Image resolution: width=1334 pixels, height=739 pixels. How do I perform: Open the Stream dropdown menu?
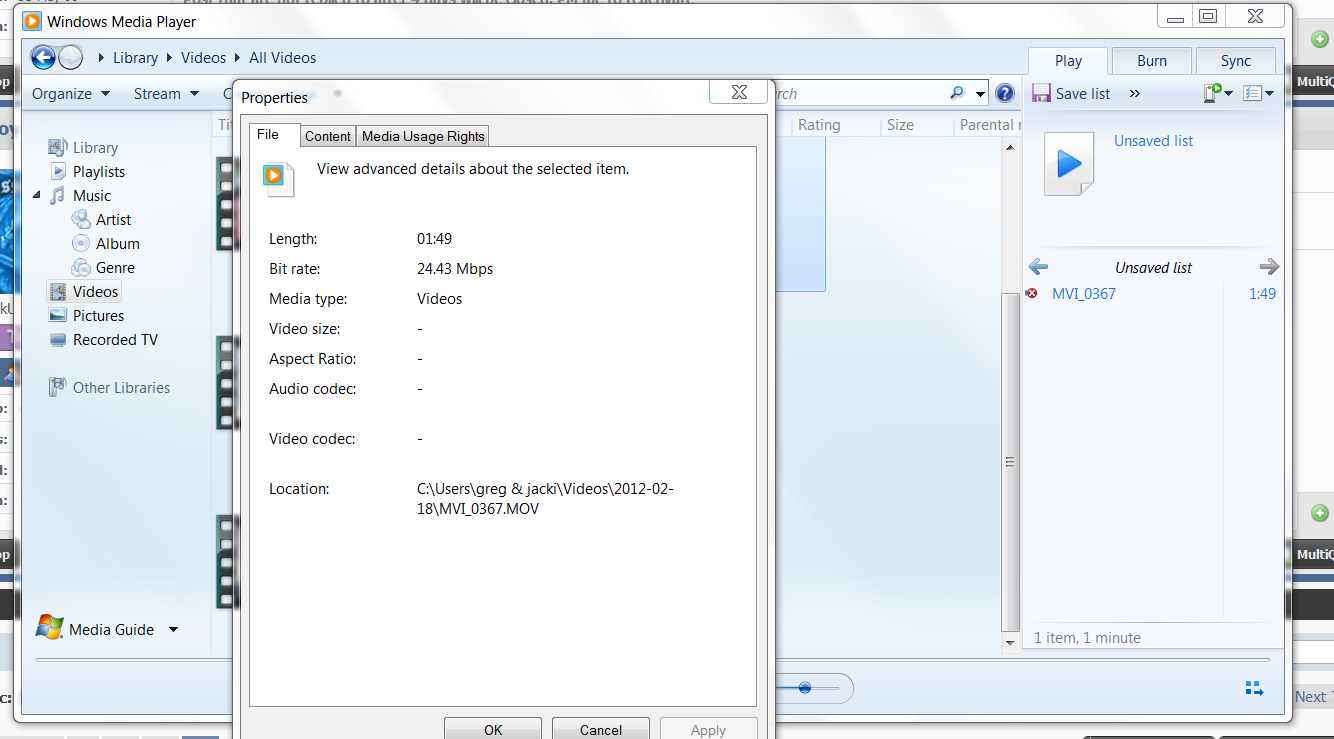click(166, 93)
